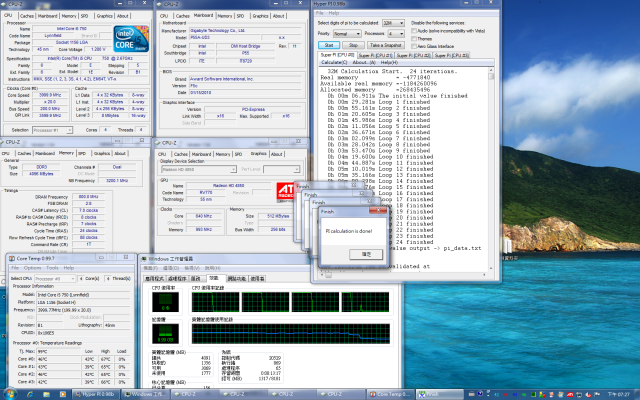This screenshot has width=640, height=400.
Task: Open Windows Explorer folder icon on taskbar
Action: tap(46, 394)
